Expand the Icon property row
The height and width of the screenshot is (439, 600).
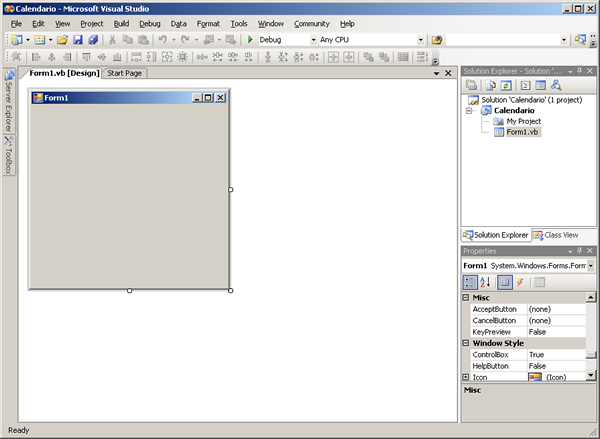[x=466, y=377]
